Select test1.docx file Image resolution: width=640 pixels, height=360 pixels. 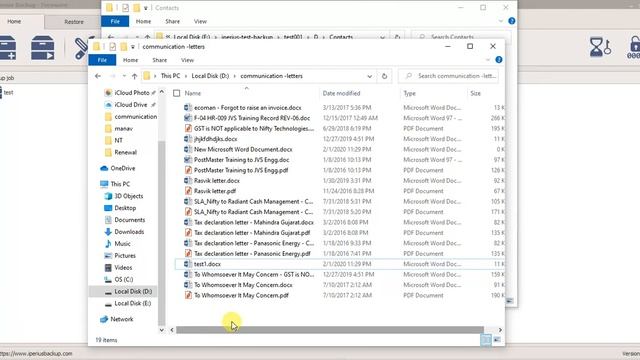pos(207,264)
